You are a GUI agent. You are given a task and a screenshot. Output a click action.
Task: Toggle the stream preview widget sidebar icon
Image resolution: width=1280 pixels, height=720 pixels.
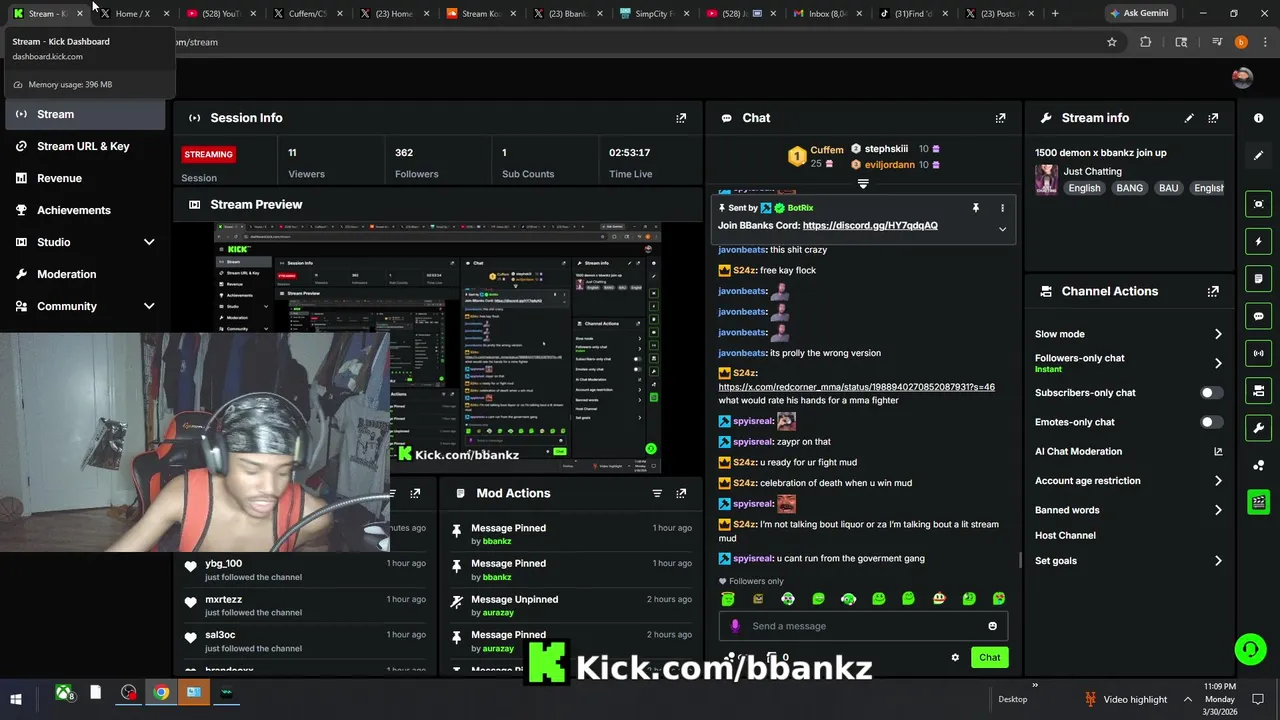coord(1258,204)
